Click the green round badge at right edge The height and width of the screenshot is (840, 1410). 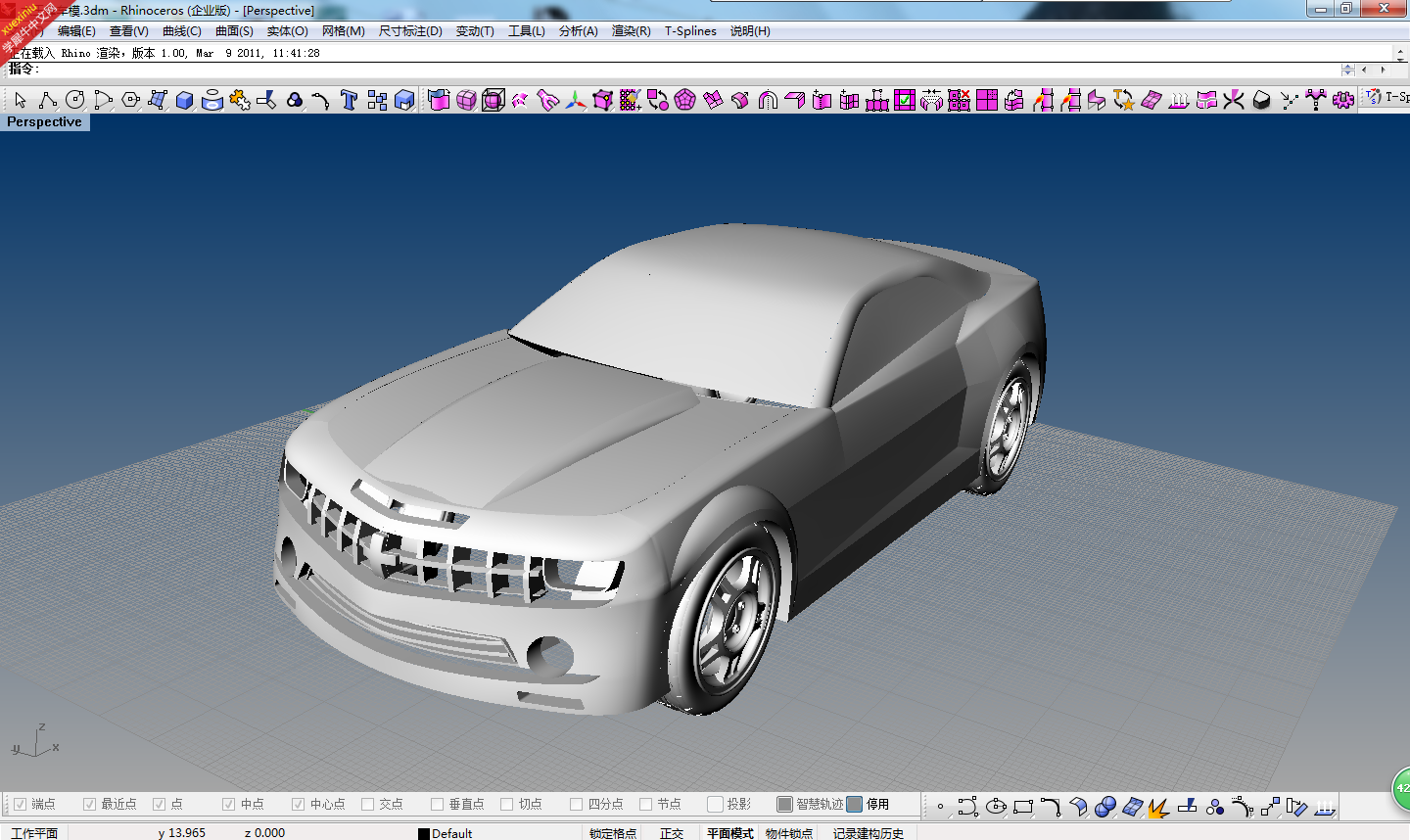coord(1401,788)
